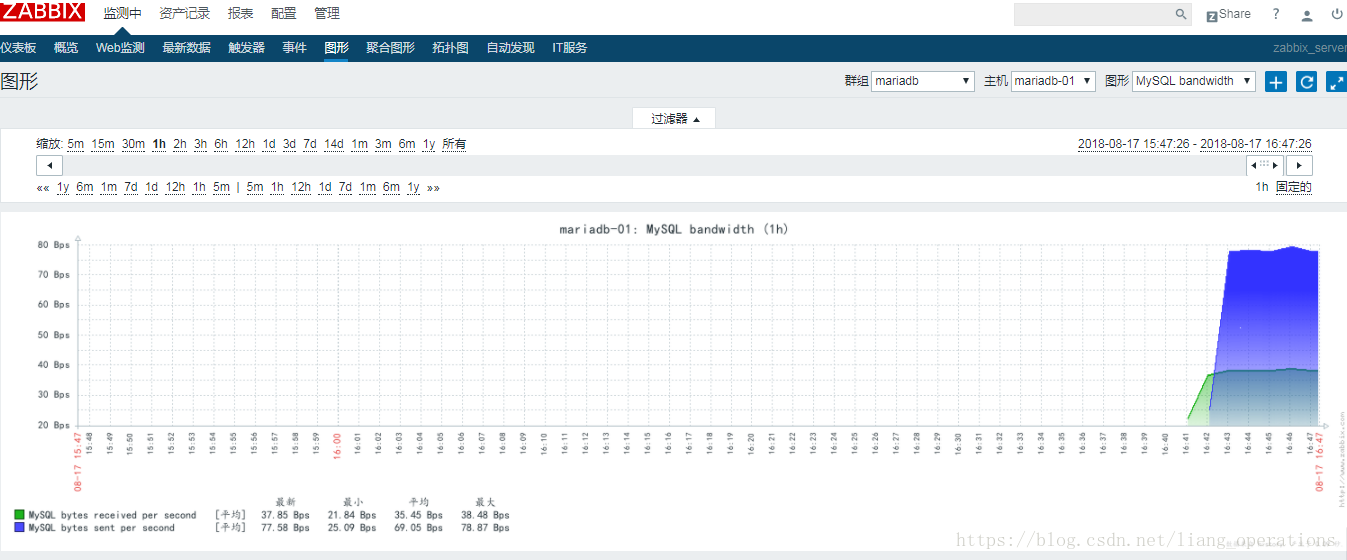Open the 监测中 main menu
This screenshot has height=560, width=1347.
pos(123,14)
